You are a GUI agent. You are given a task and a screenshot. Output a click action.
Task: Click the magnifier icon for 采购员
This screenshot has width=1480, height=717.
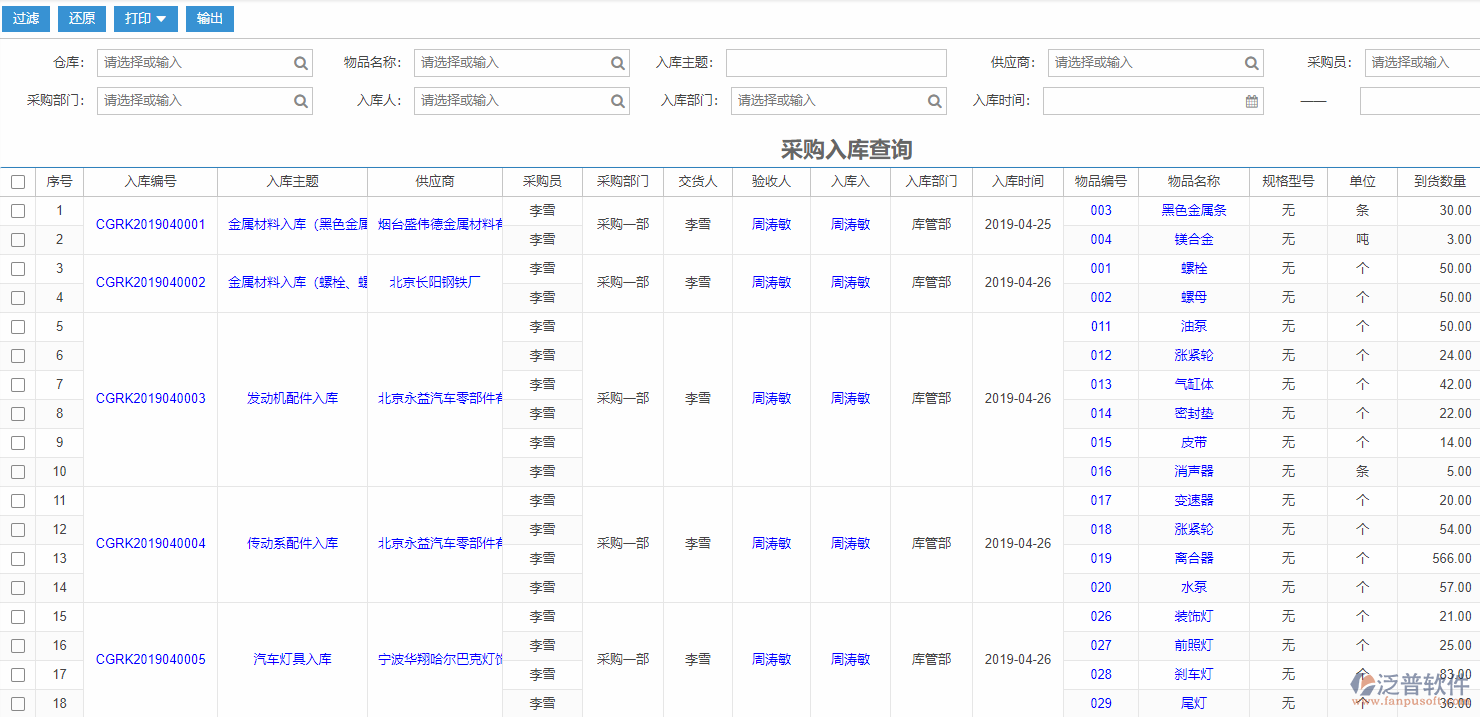[x=1474, y=62]
